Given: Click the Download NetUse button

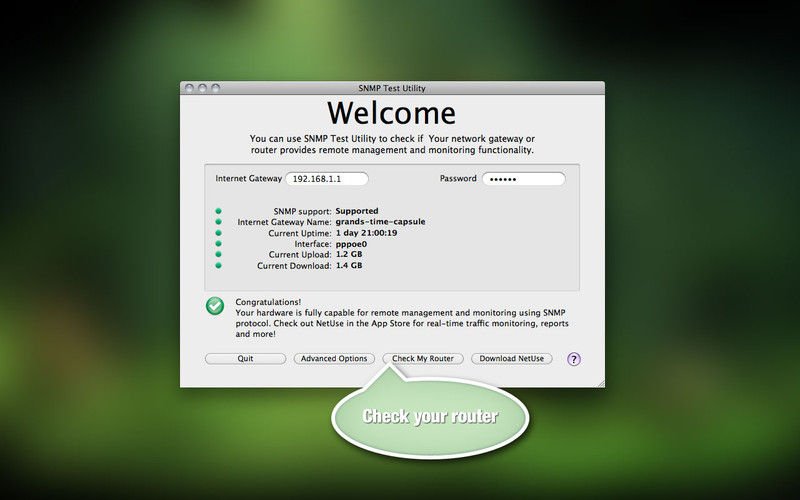Looking at the screenshot, I should pyautogui.click(x=512, y=359).
